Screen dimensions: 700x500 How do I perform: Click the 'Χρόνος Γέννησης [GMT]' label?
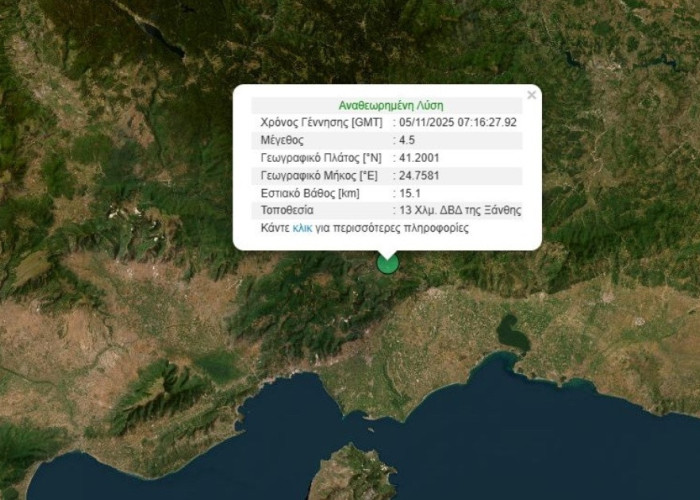(x=321, y=122)
